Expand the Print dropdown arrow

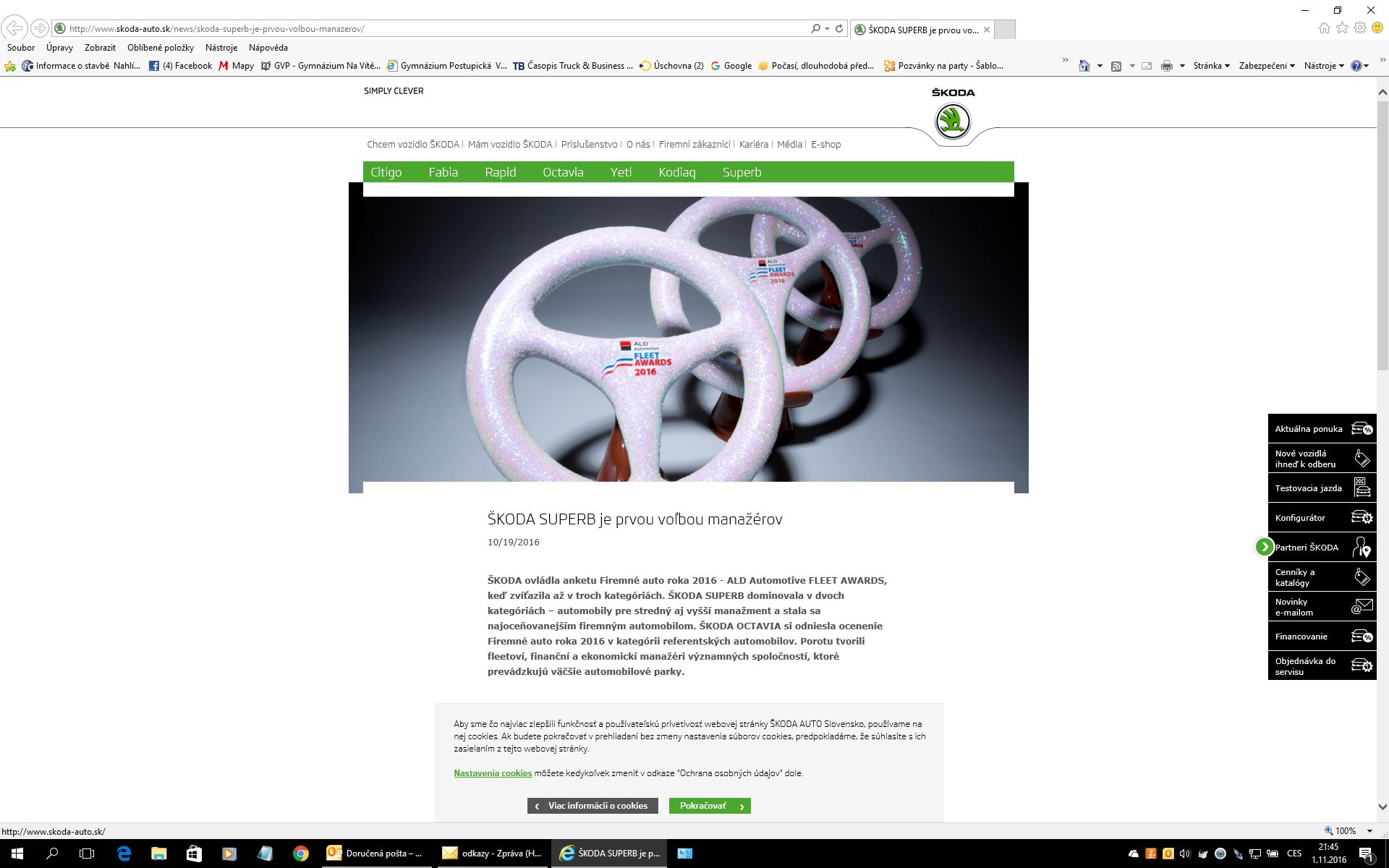1182,66
